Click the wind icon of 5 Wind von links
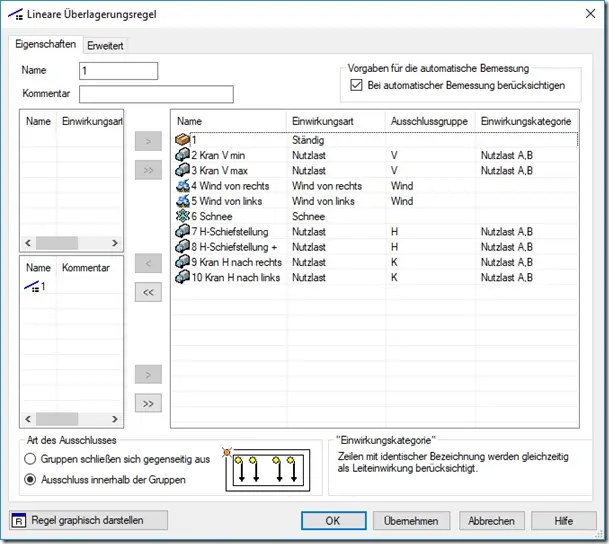Screen dimensions: 609x544 182,201
